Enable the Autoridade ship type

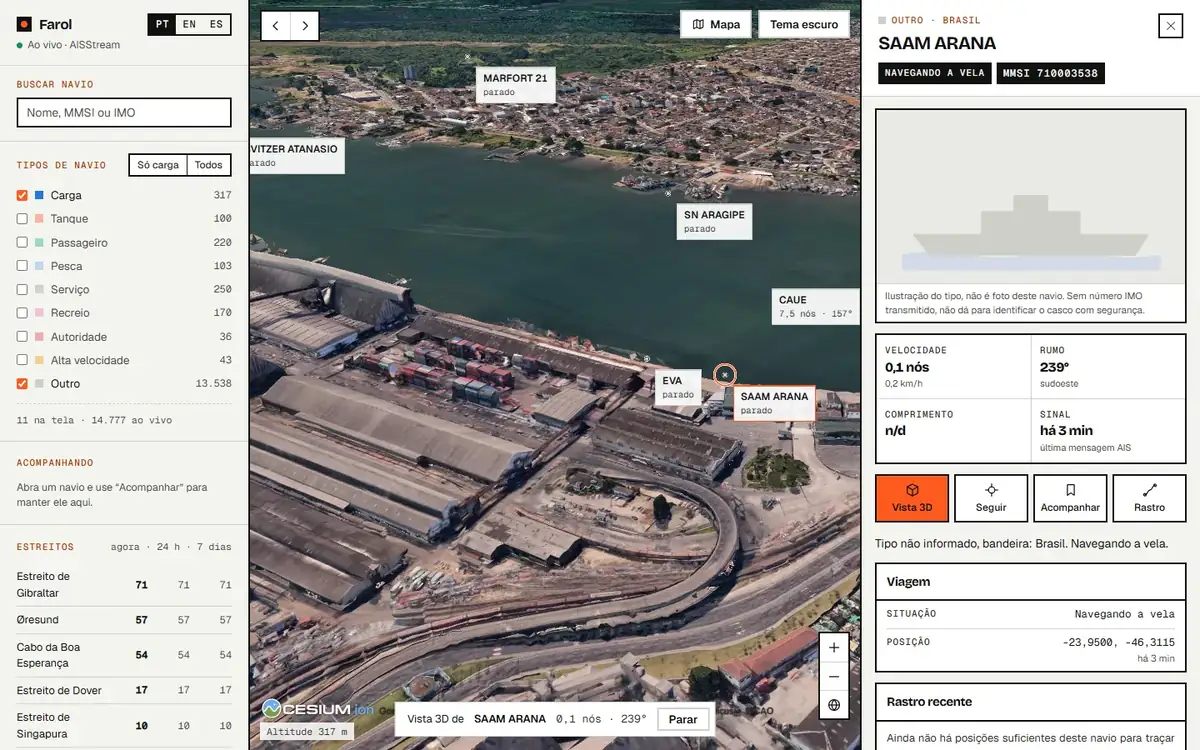[x=22, y=337]
